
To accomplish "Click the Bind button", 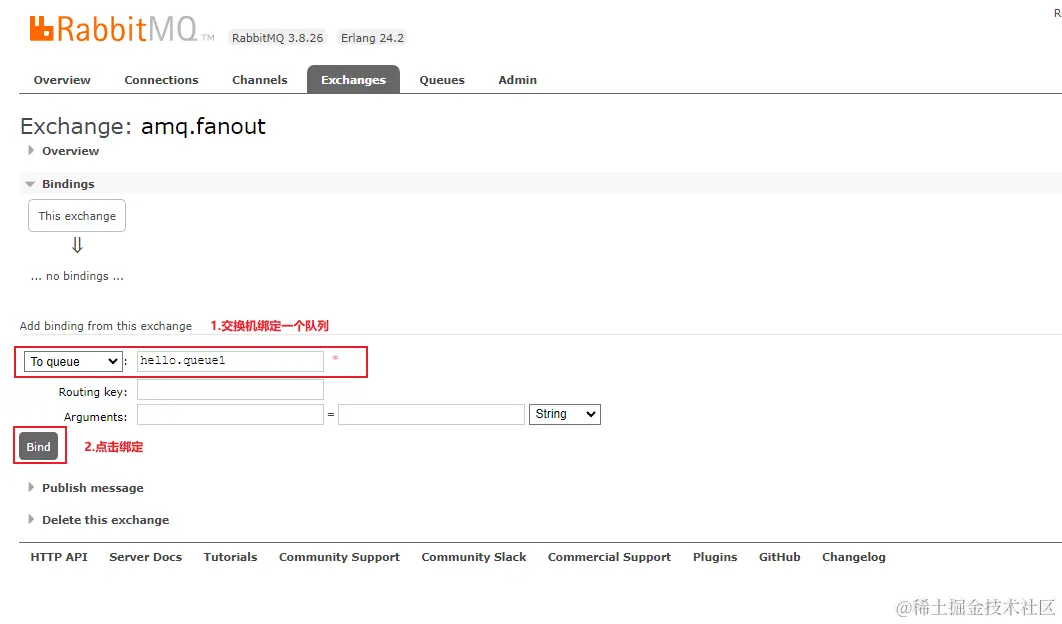I will coord(39,446).
